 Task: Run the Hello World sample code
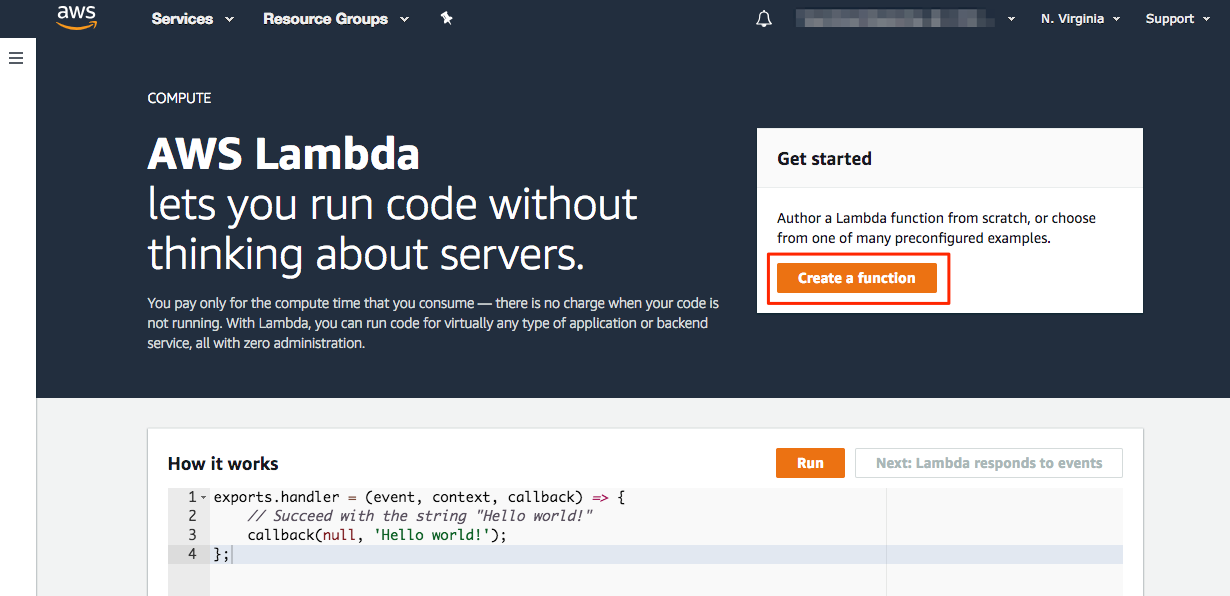click(x=810, y=462)
